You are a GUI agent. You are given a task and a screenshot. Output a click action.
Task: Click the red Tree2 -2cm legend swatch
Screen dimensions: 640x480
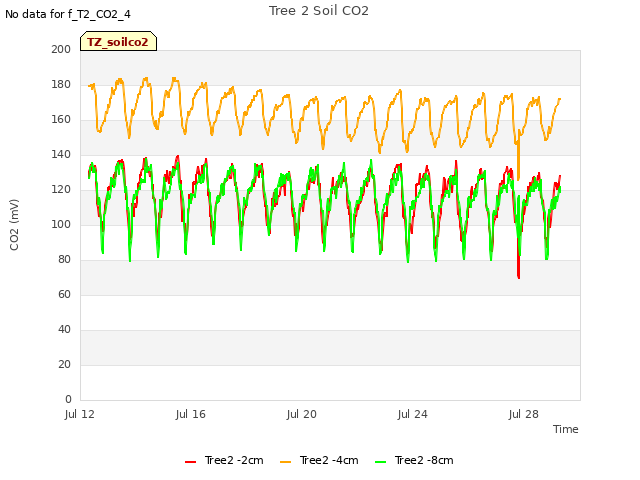point(191,462)
